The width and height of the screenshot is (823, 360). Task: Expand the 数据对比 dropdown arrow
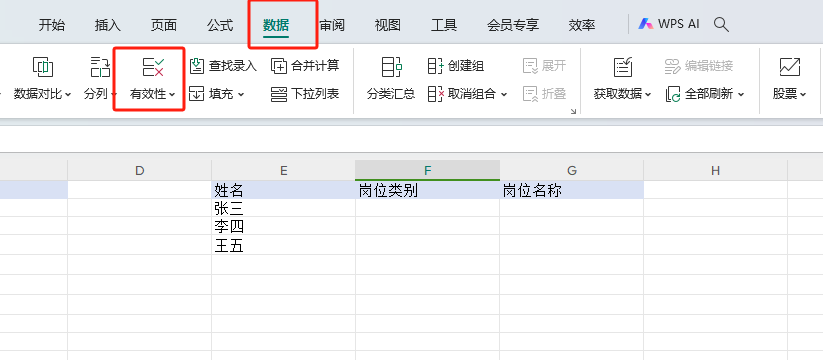[68, 95]
